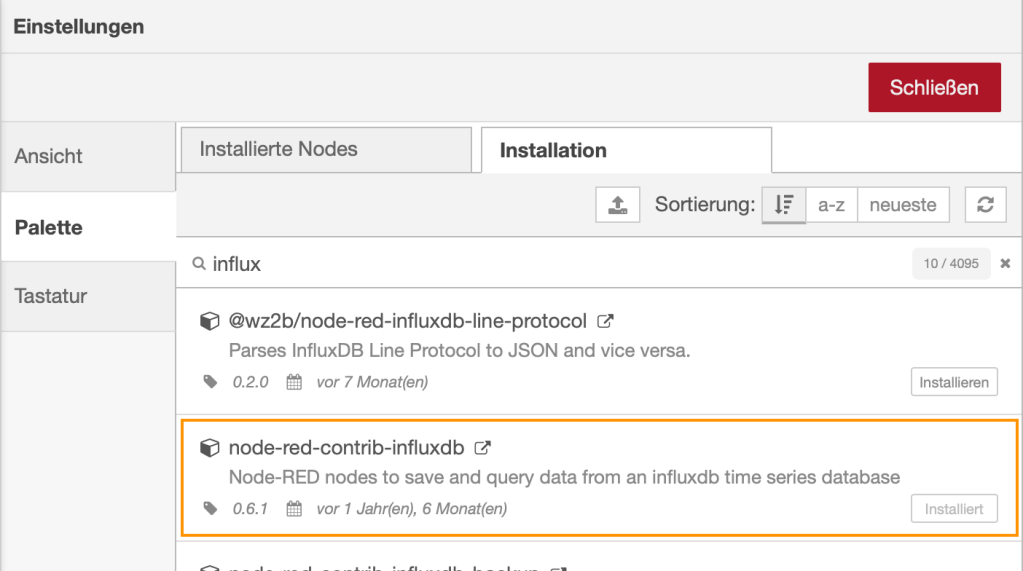Click the upload module icon button

point(617,205)
